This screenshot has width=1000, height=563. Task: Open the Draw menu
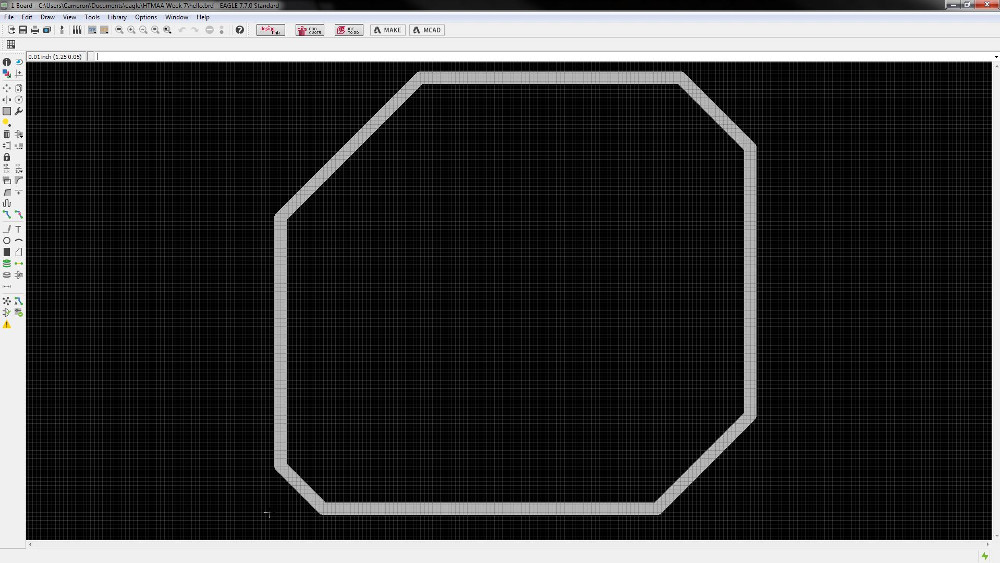pos(48,17)
